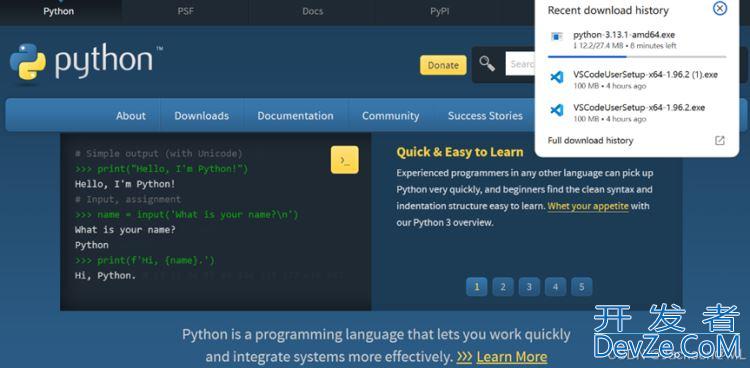Screen dimensions: 750x368
Task: Open the Success Stories menu
Action: coord(485,116)
